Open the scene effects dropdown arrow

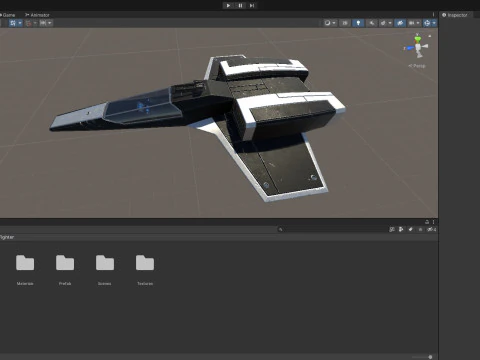click(390, 23)
